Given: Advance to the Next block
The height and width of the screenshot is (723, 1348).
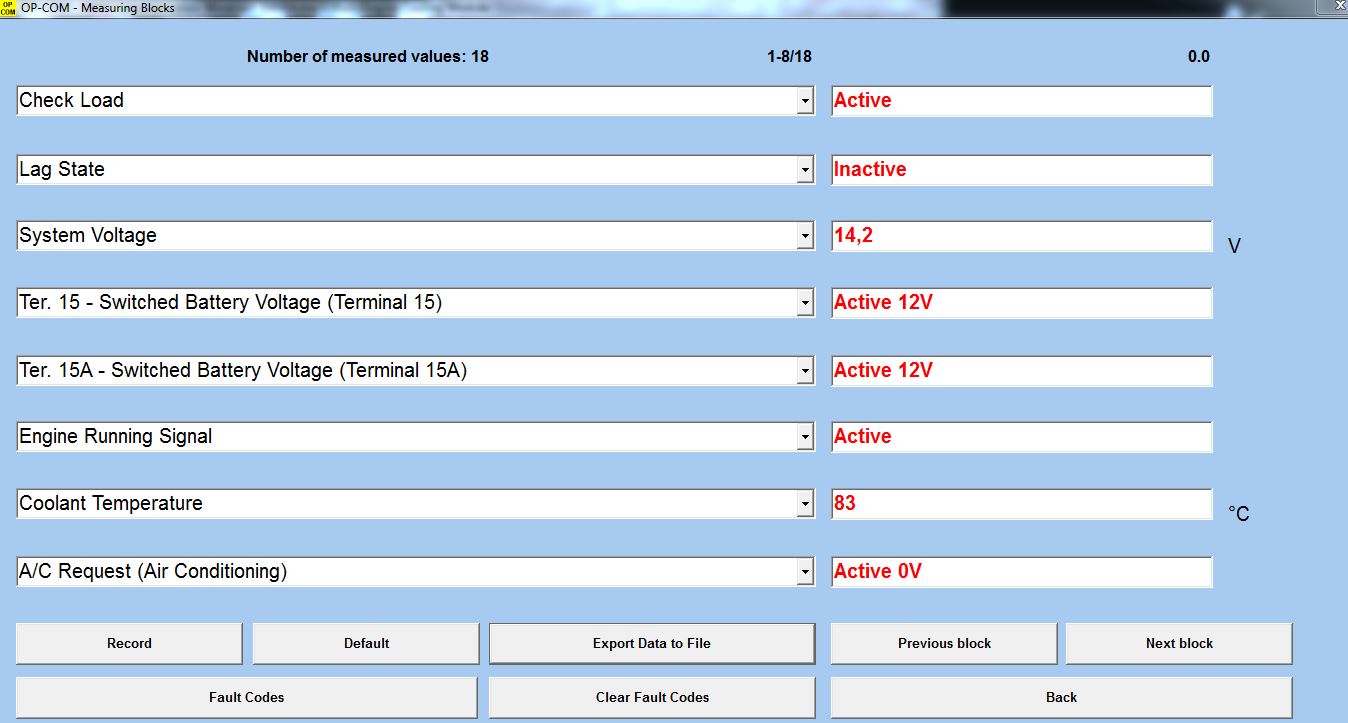Looking at the screenshot, I should 1178,643.
